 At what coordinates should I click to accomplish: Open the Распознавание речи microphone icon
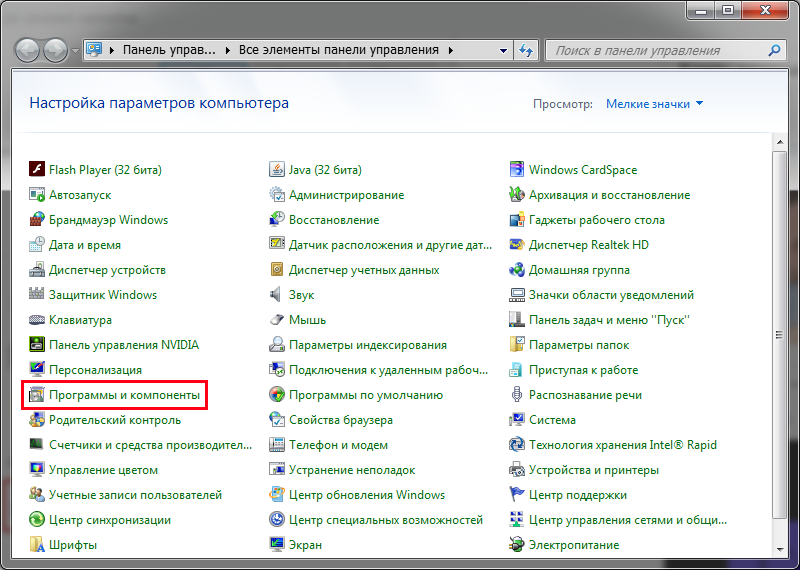click(x=517, y=394)
